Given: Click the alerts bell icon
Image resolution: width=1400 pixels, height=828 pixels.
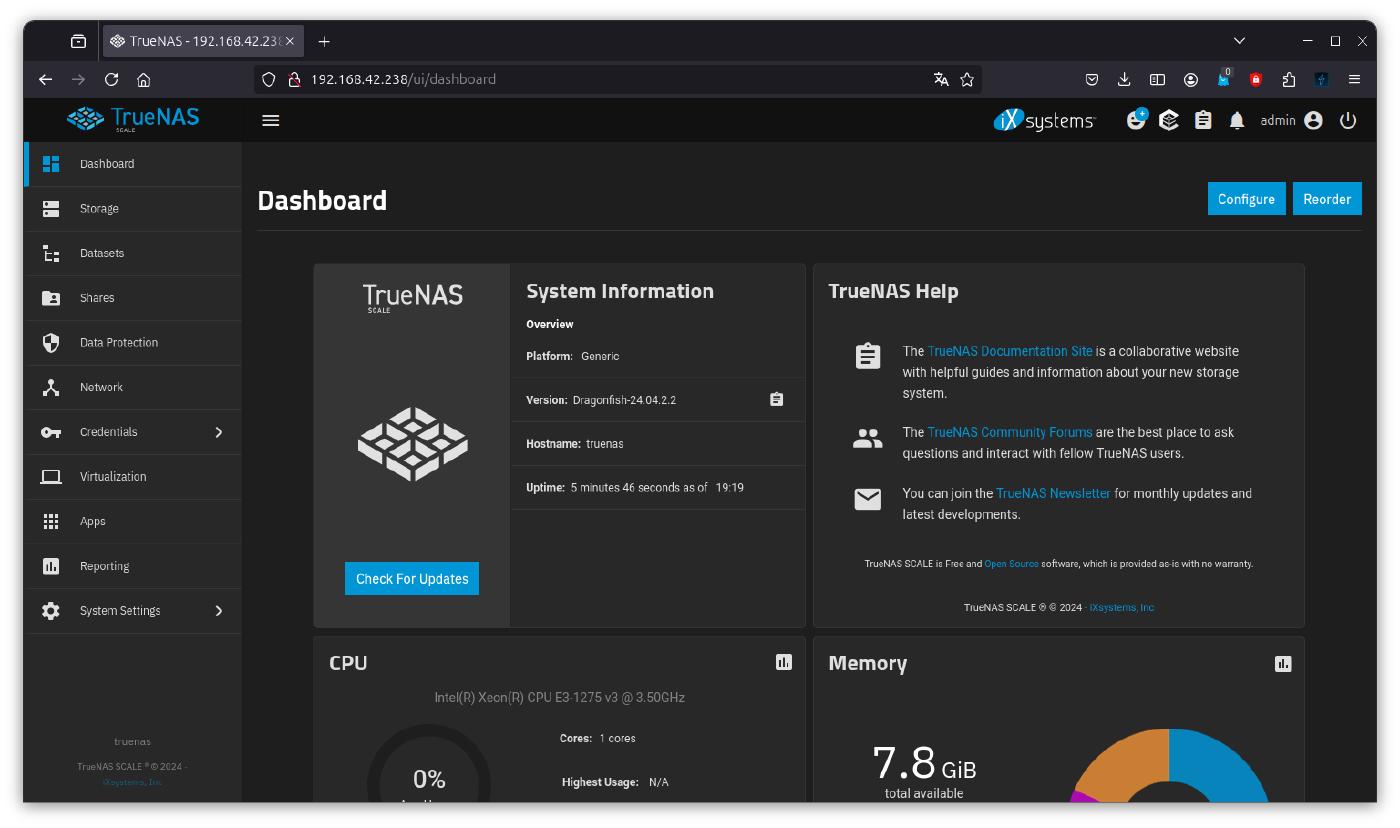Looking at the screenshot, I should point(1237,120).
